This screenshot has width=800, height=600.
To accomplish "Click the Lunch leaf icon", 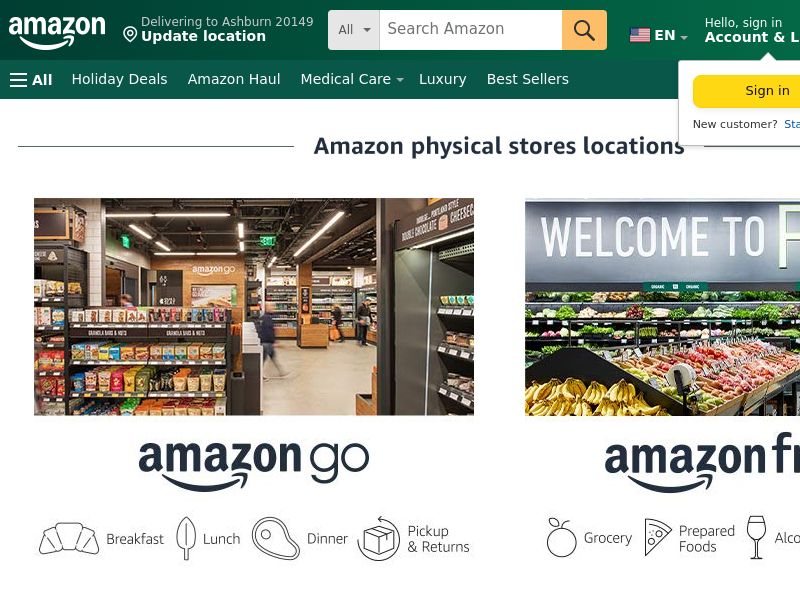I will click(x=186, y=538).
